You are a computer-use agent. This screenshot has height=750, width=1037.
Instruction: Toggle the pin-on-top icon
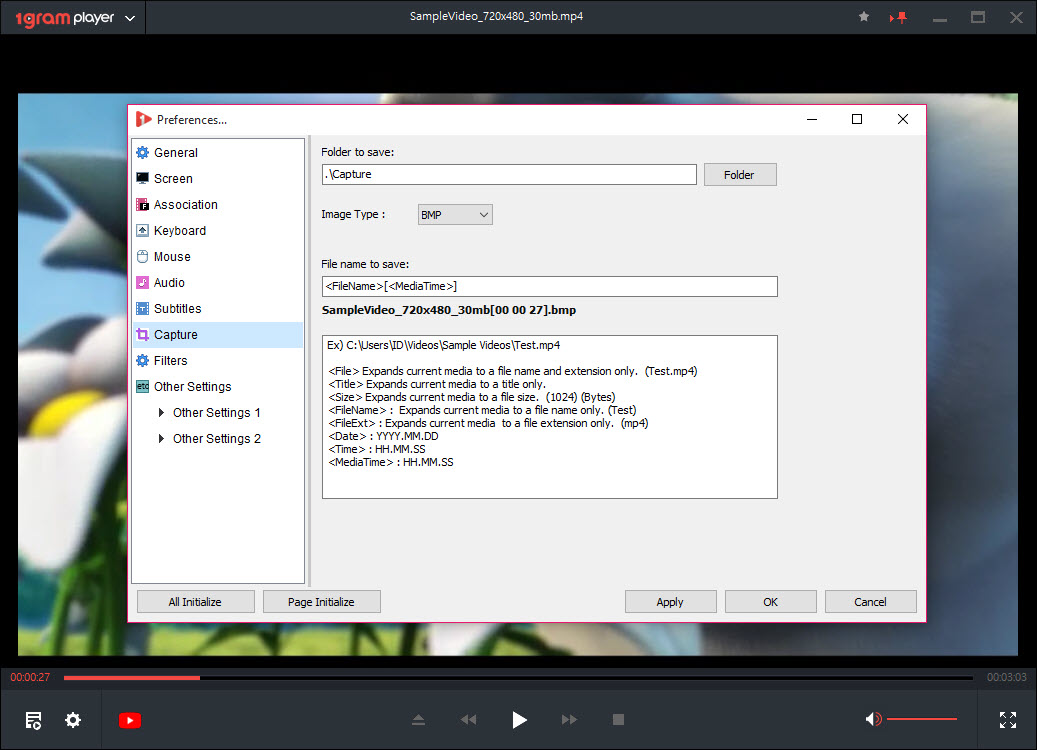coord(900,17)
